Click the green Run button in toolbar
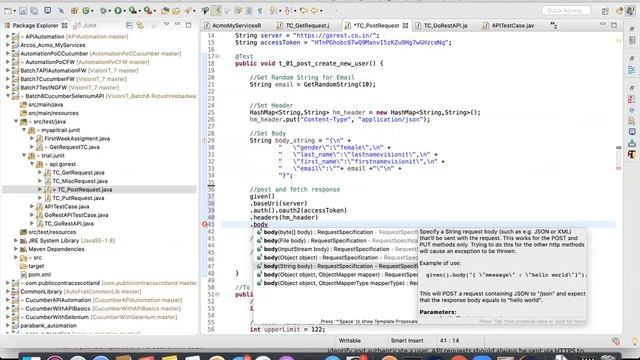The height and width of the screenshot is (360, 640). (x=118, y=11)
